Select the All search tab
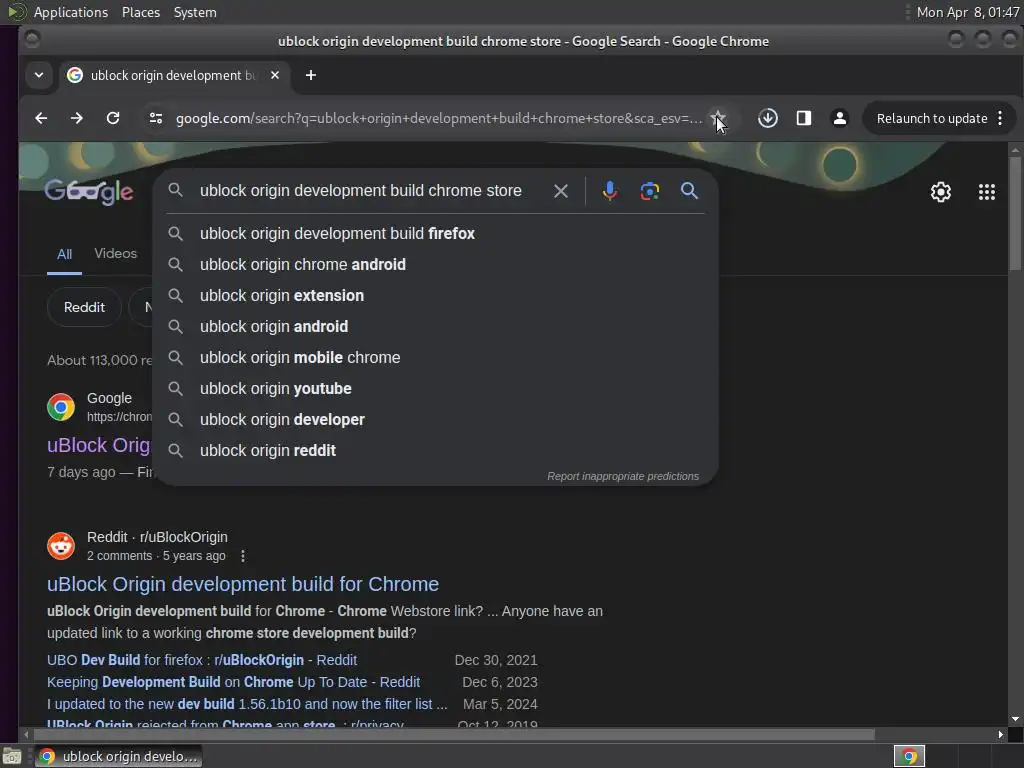The image size is (1024, 768). click(x=64, y=254)
